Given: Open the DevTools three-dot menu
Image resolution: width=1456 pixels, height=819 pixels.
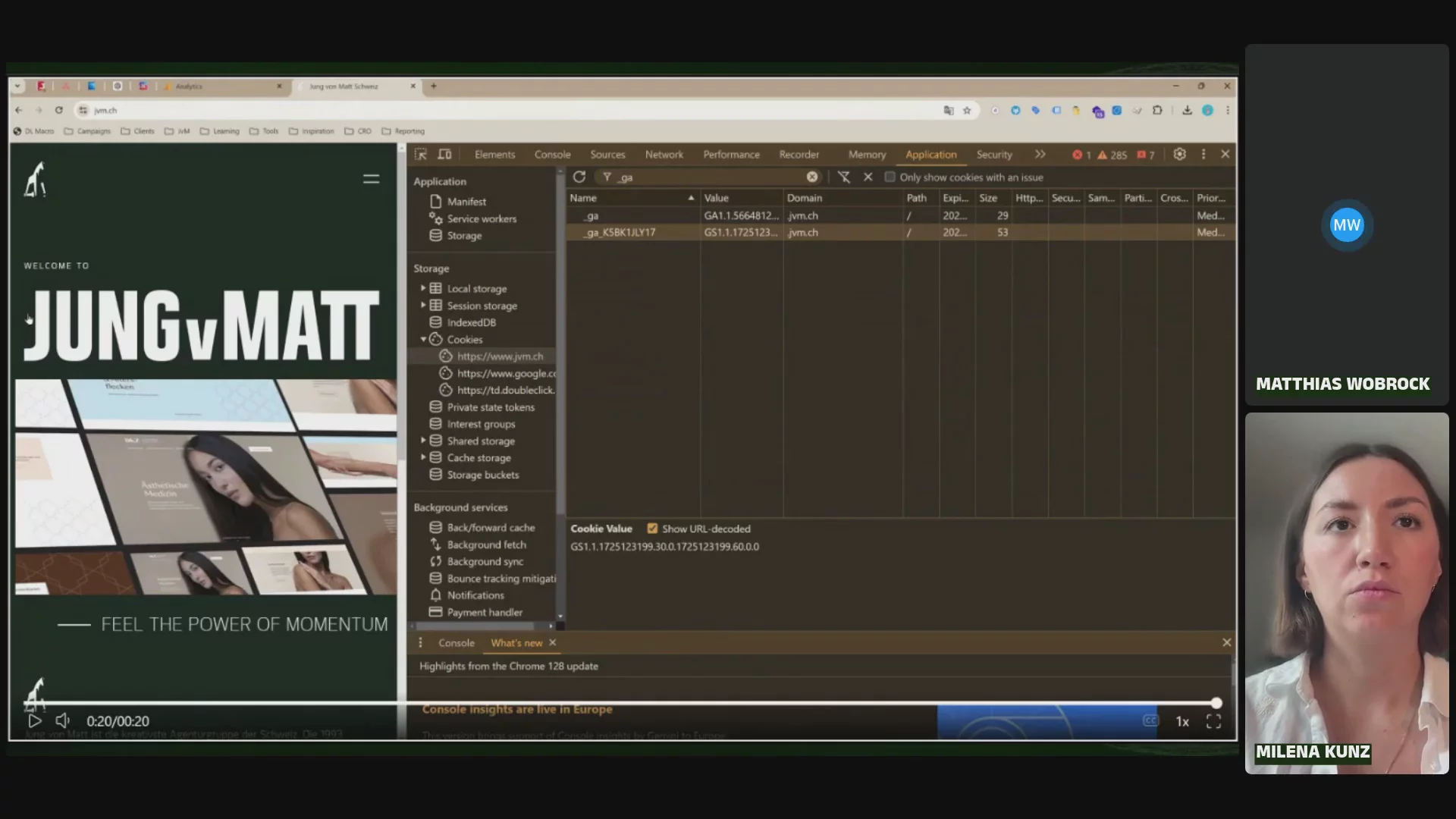Looking at the screenshot, I should [x=1203, y=154].
